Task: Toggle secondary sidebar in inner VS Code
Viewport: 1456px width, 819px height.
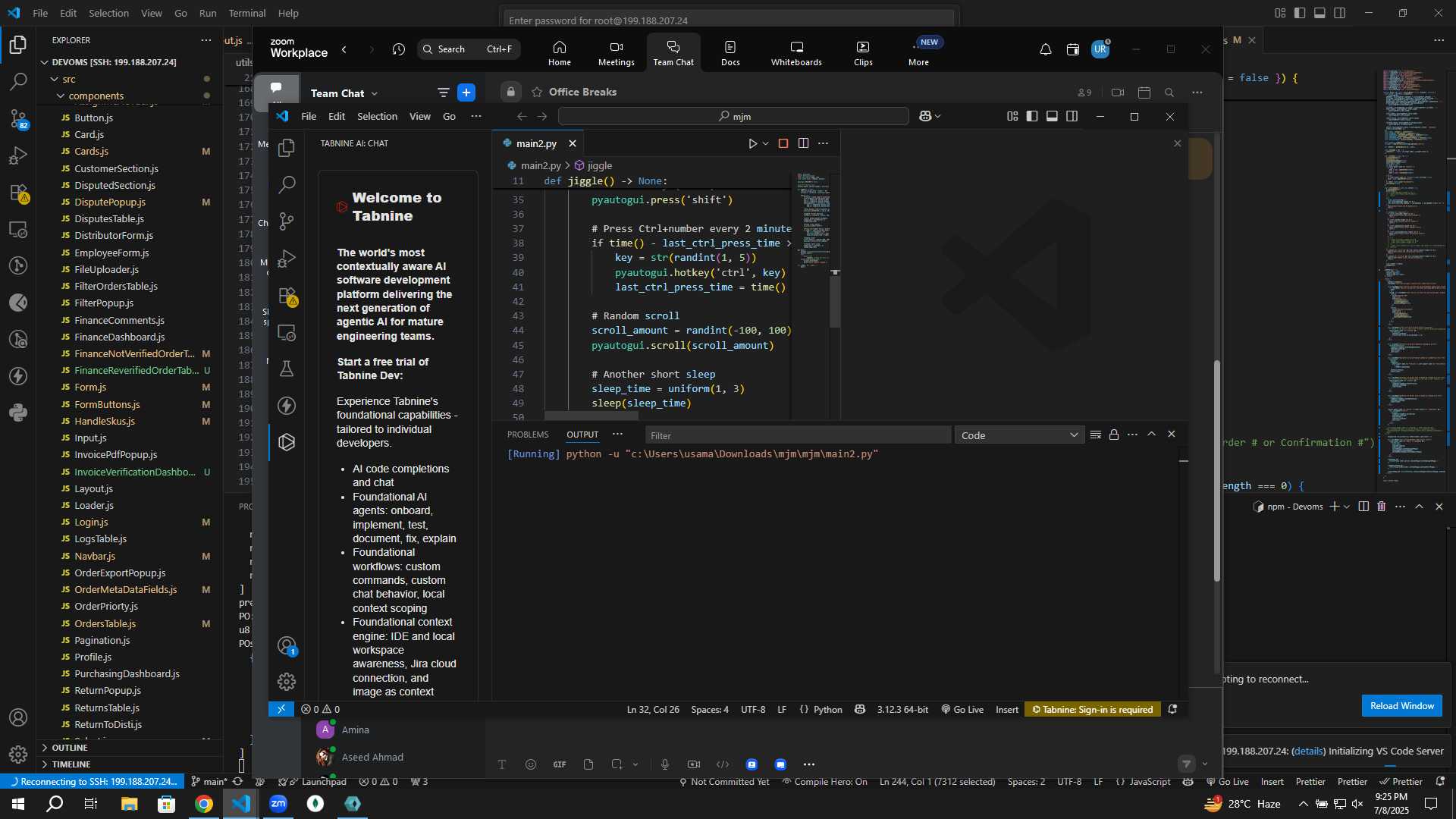Action: click(x=1072, y=116)
